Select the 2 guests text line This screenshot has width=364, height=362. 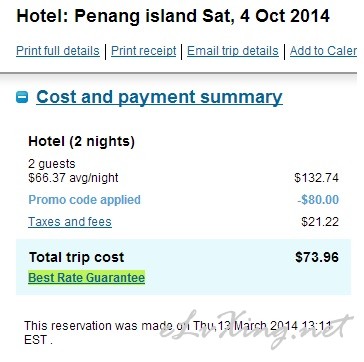(52, 164)
